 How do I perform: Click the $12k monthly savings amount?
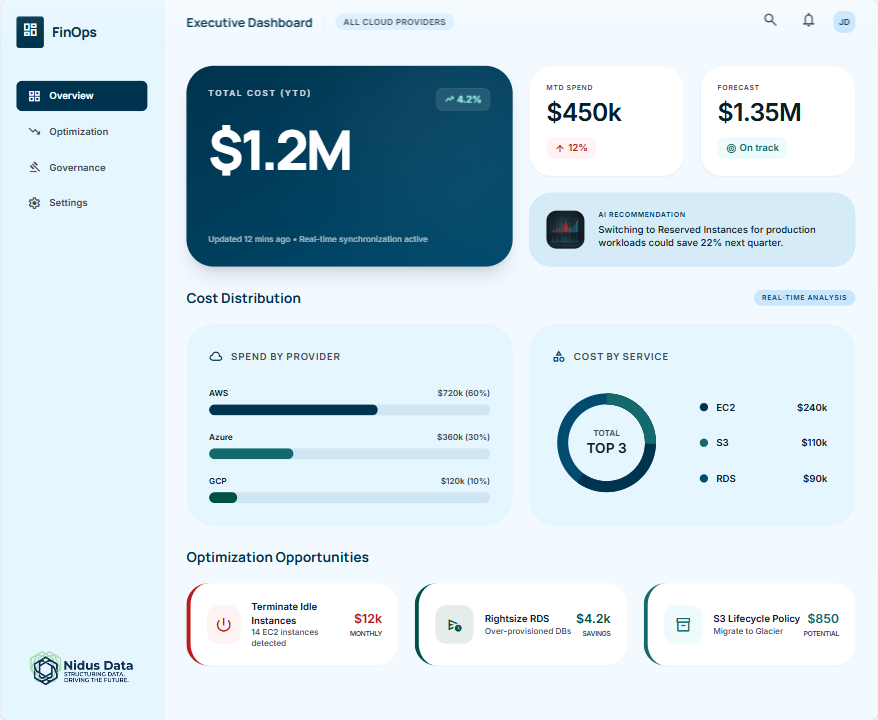pyautogui.click(x=368, y=619)
